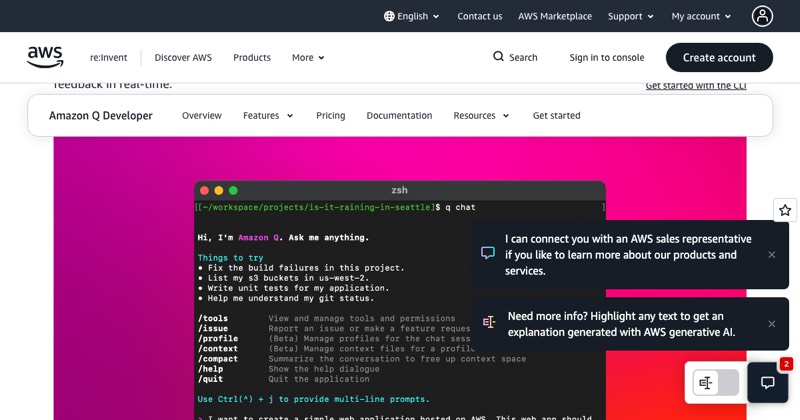
Task: Click the zsh terminal title
Action: click(x=399, y=190)
